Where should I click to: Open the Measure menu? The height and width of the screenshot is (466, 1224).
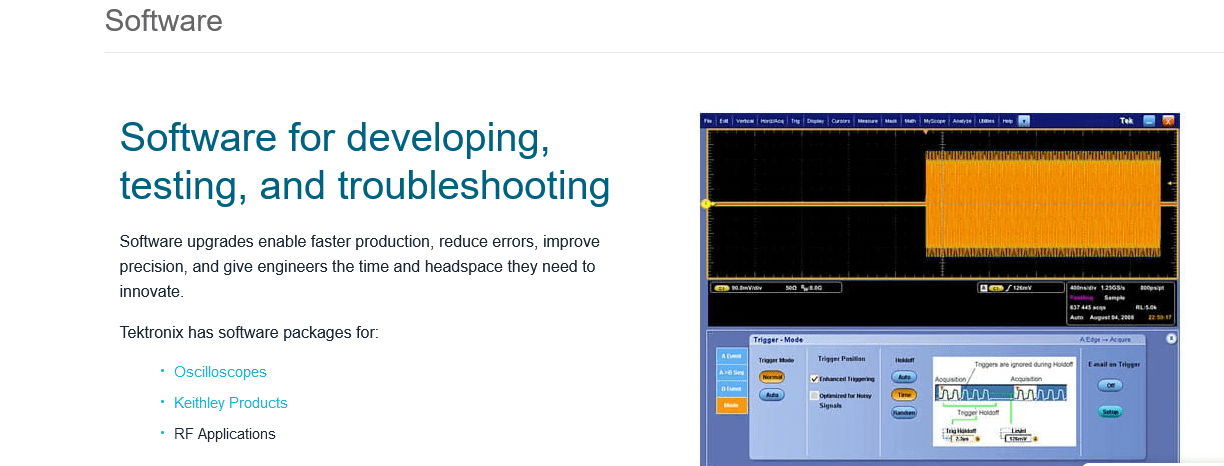point(867,120)
